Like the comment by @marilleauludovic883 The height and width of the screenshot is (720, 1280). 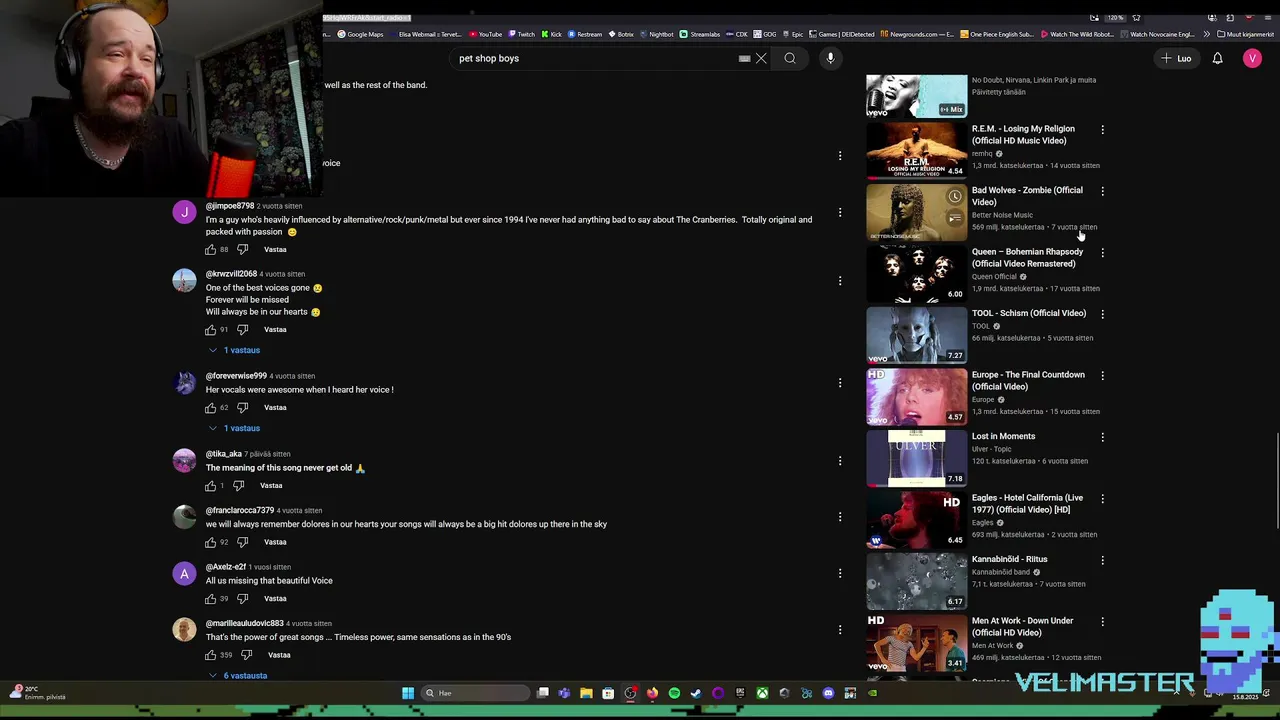tap(210, 655)
